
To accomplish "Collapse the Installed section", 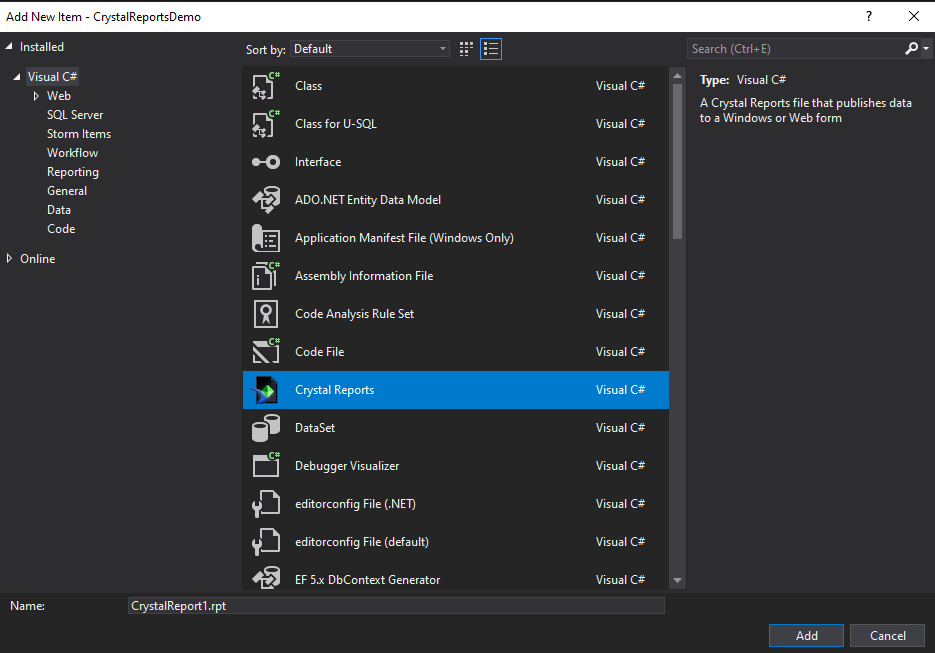I will (9, 46).
